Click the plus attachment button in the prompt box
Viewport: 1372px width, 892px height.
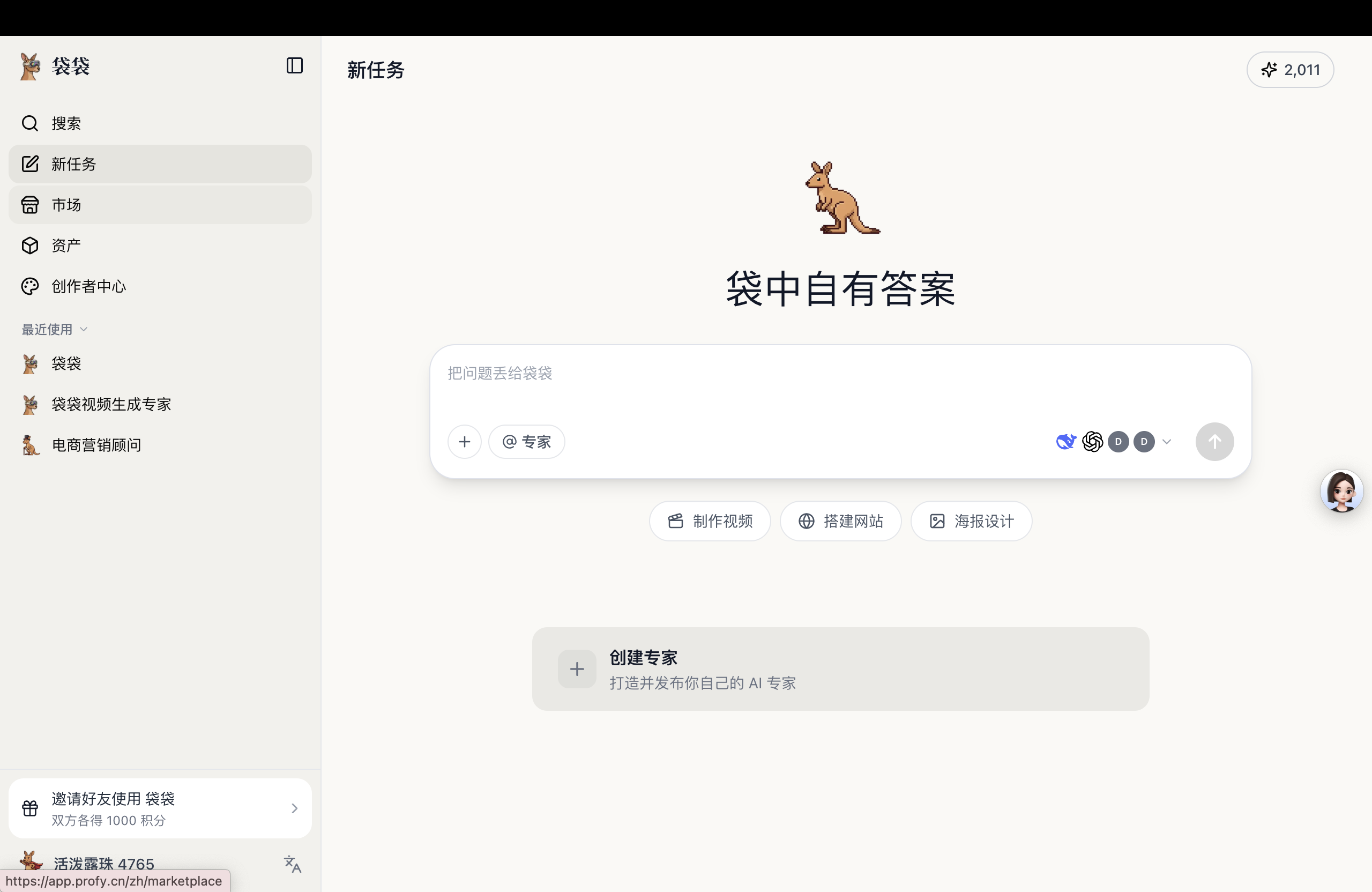point(465,442)
